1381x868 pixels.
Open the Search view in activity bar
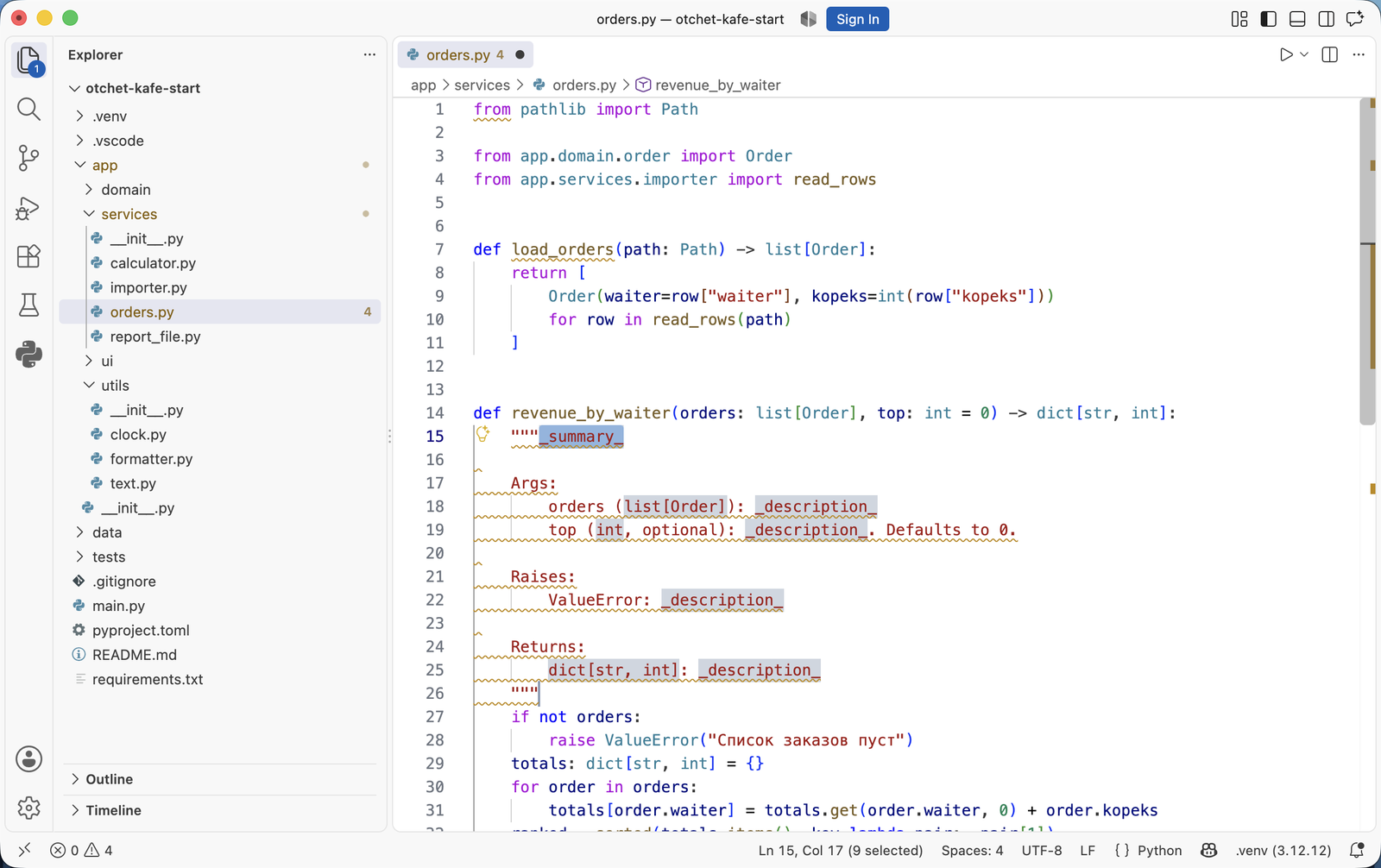pyautogui.click(x=28, y=109)
